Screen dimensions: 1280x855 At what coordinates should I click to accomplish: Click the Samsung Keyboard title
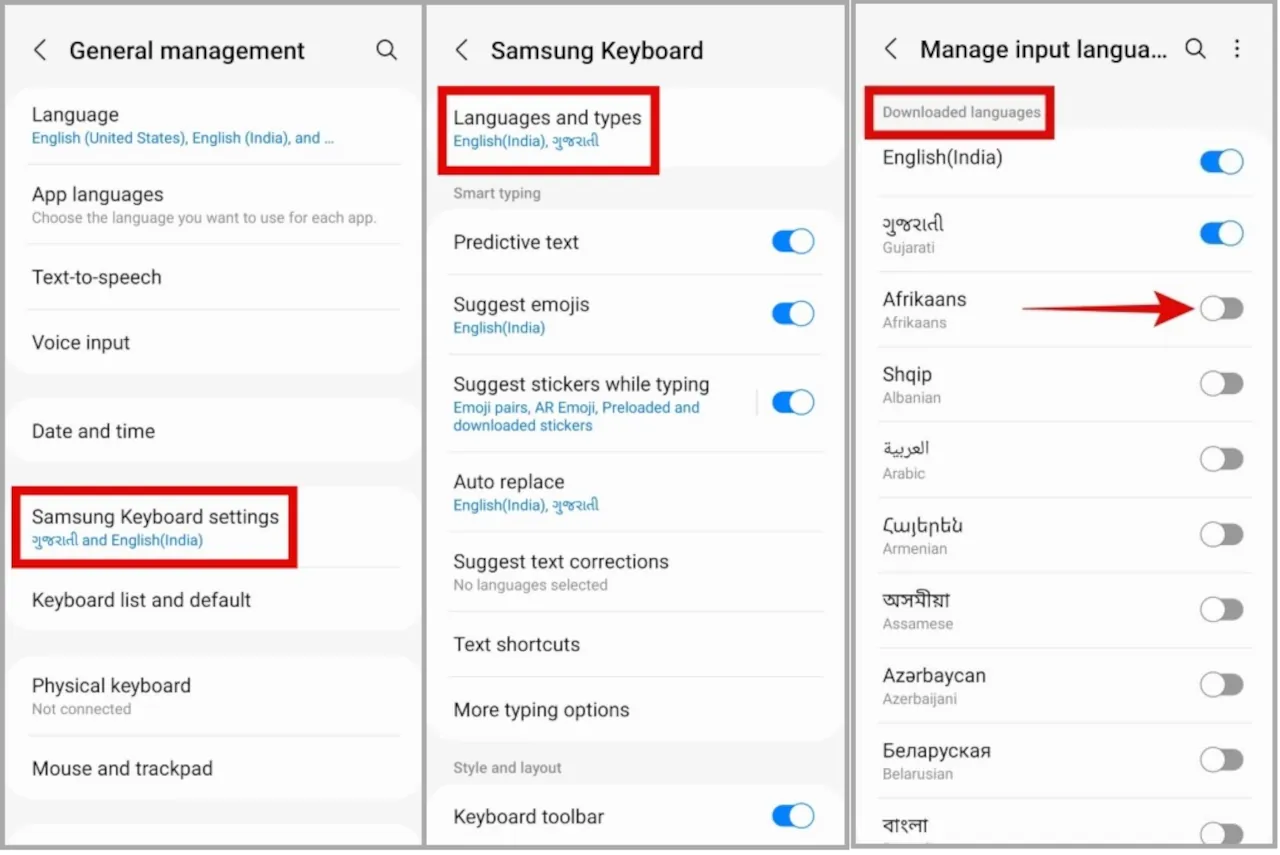click(x=597, y=50)
